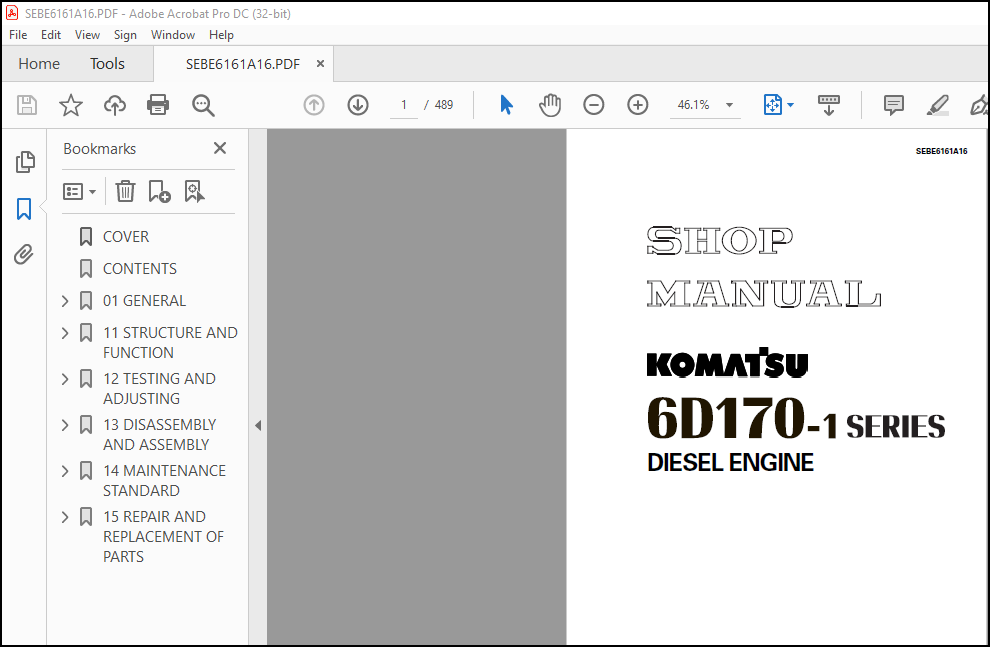Open the Edit menu
Screen dimensions: 990x647
click(x=51, y=35)
